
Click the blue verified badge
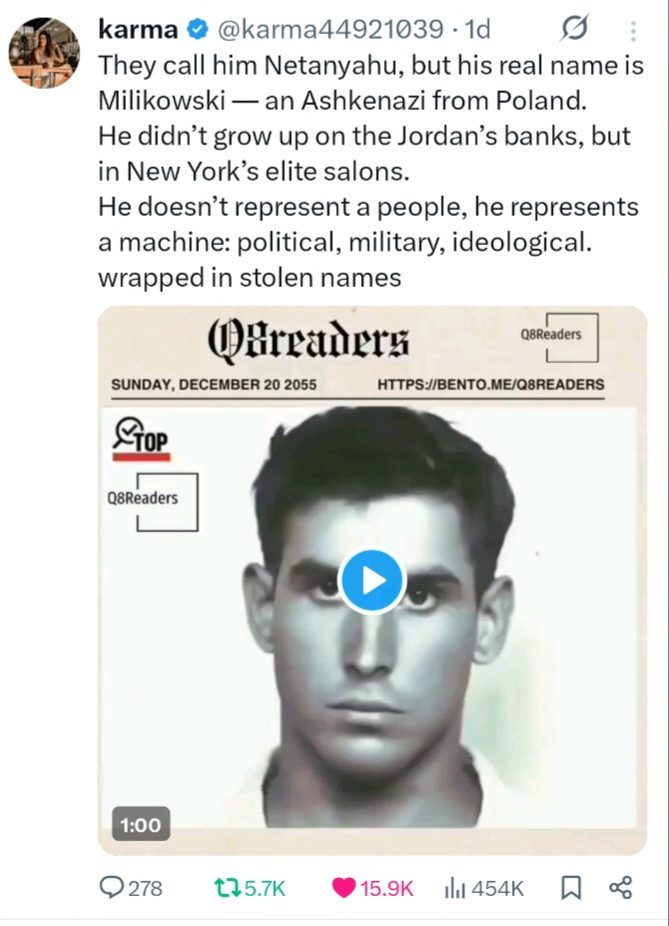[x=198, y=30]
